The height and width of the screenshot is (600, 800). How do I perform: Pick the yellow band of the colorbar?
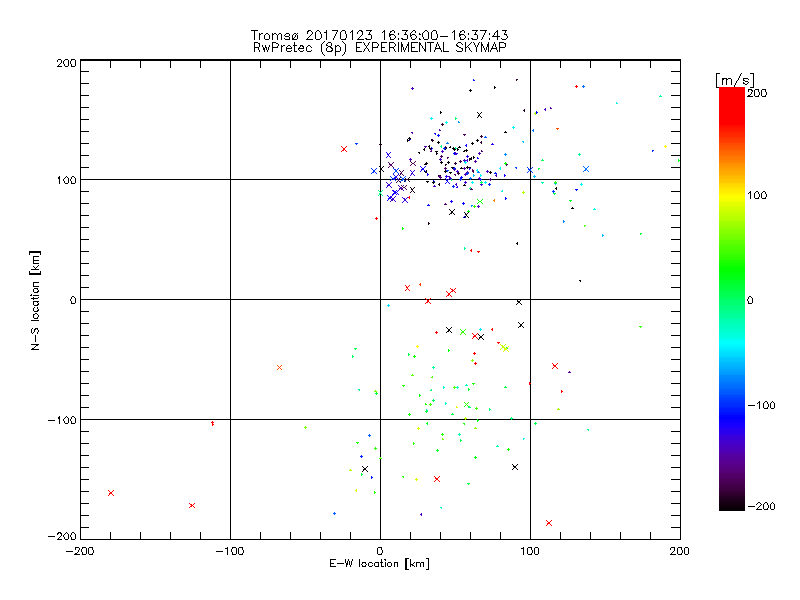point(732,197)
